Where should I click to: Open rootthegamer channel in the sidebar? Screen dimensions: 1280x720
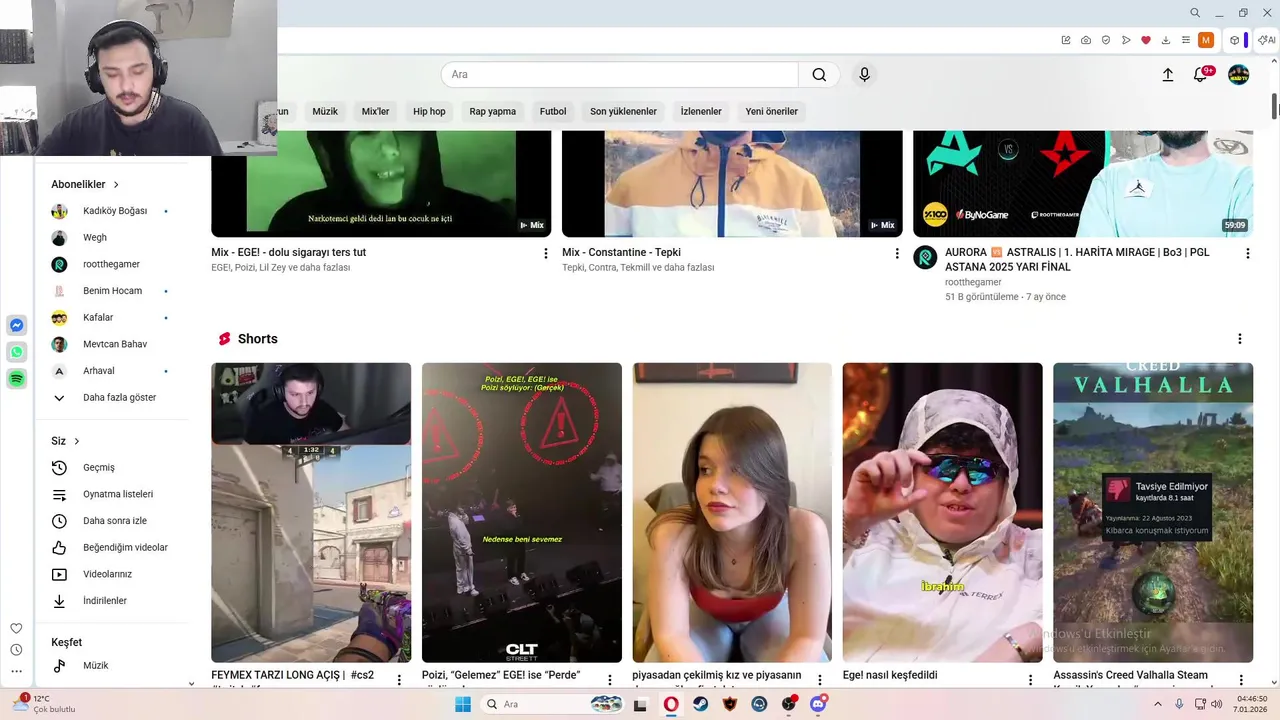tap(111, 264)
